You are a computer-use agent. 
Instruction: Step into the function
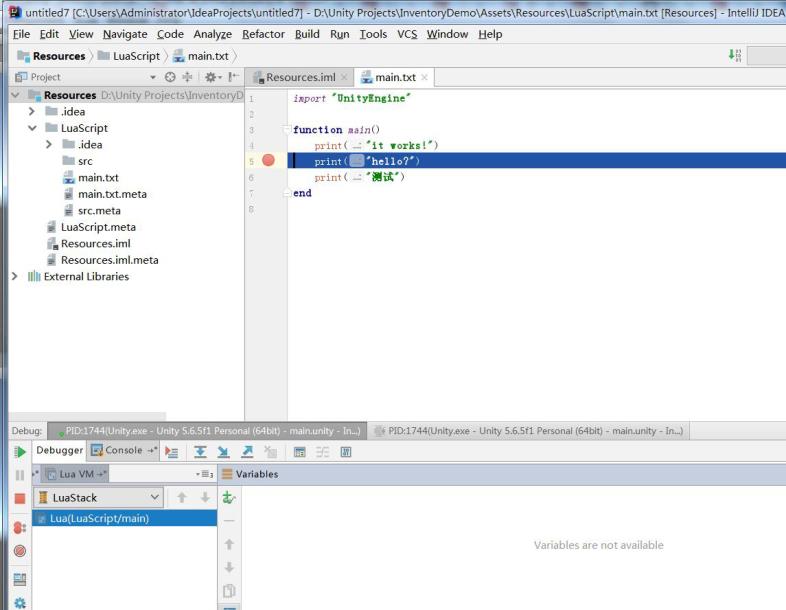click(x=224, y=452)
